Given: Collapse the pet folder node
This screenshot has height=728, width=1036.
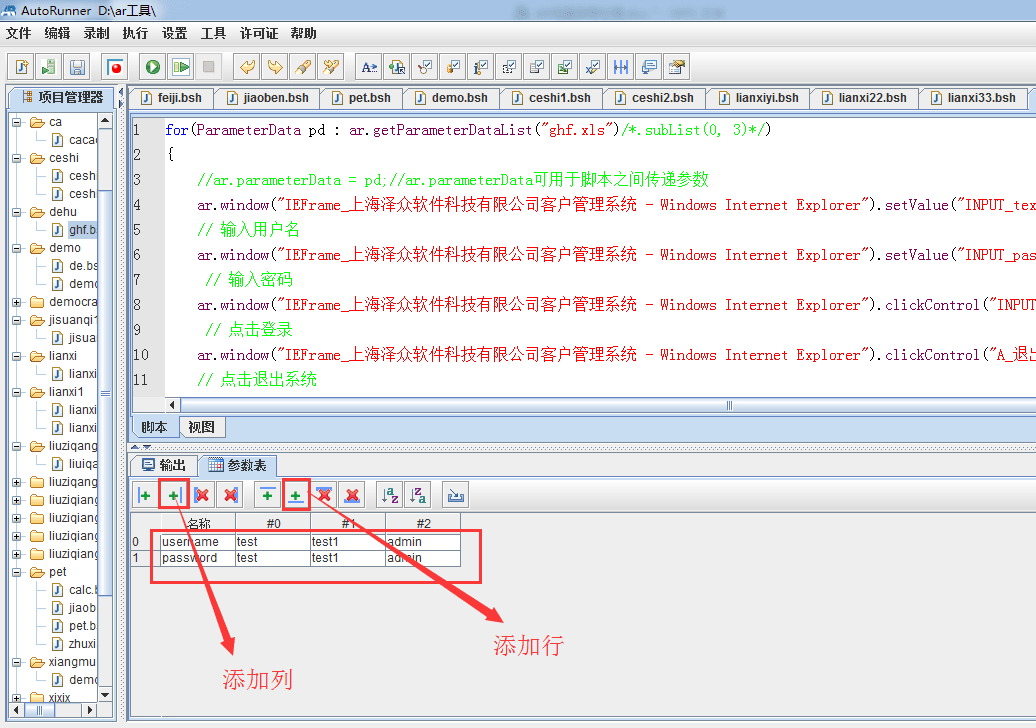Looking at the screenshot, I should coord(17,572).
